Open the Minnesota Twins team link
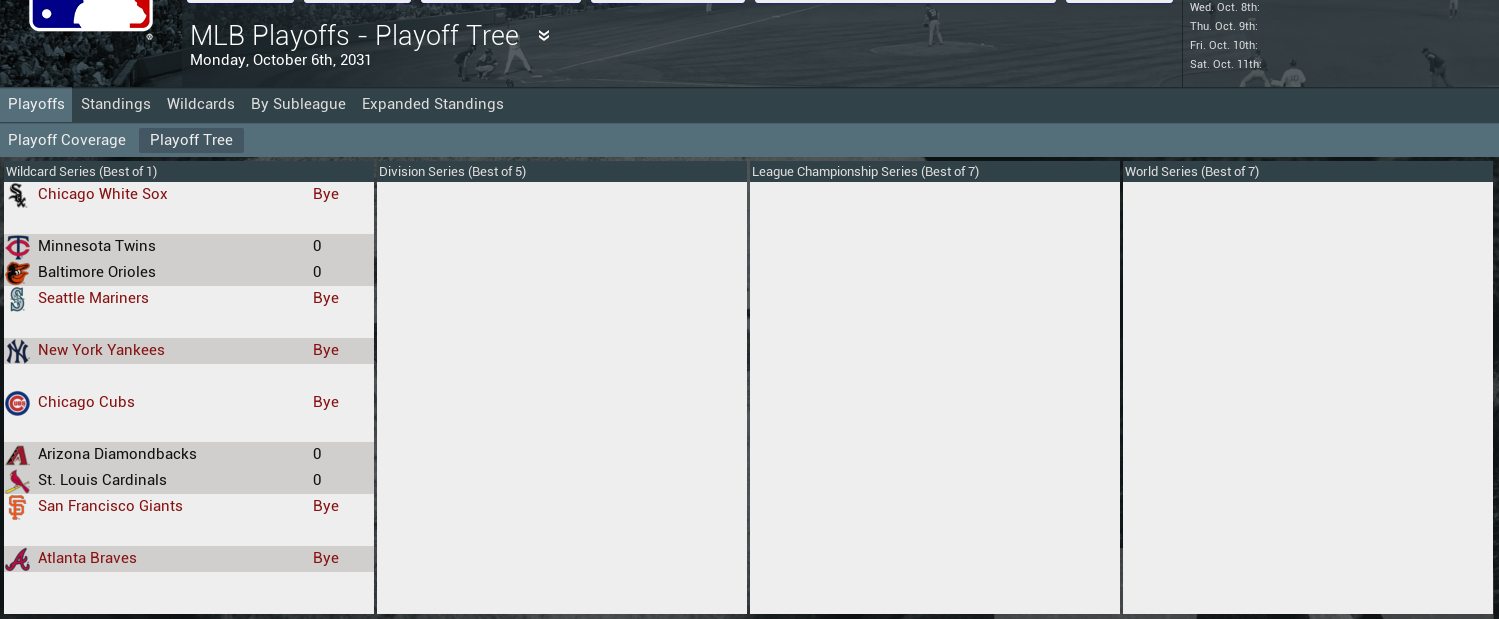Screen dimensions: 1499x619 pyautogui.click(x=97, y=246)
